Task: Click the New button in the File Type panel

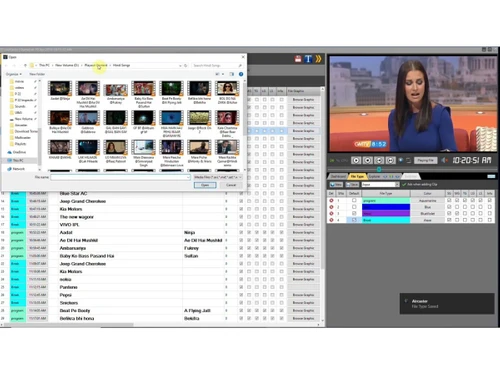Action: pyautogui.click(x=336, y=184)
